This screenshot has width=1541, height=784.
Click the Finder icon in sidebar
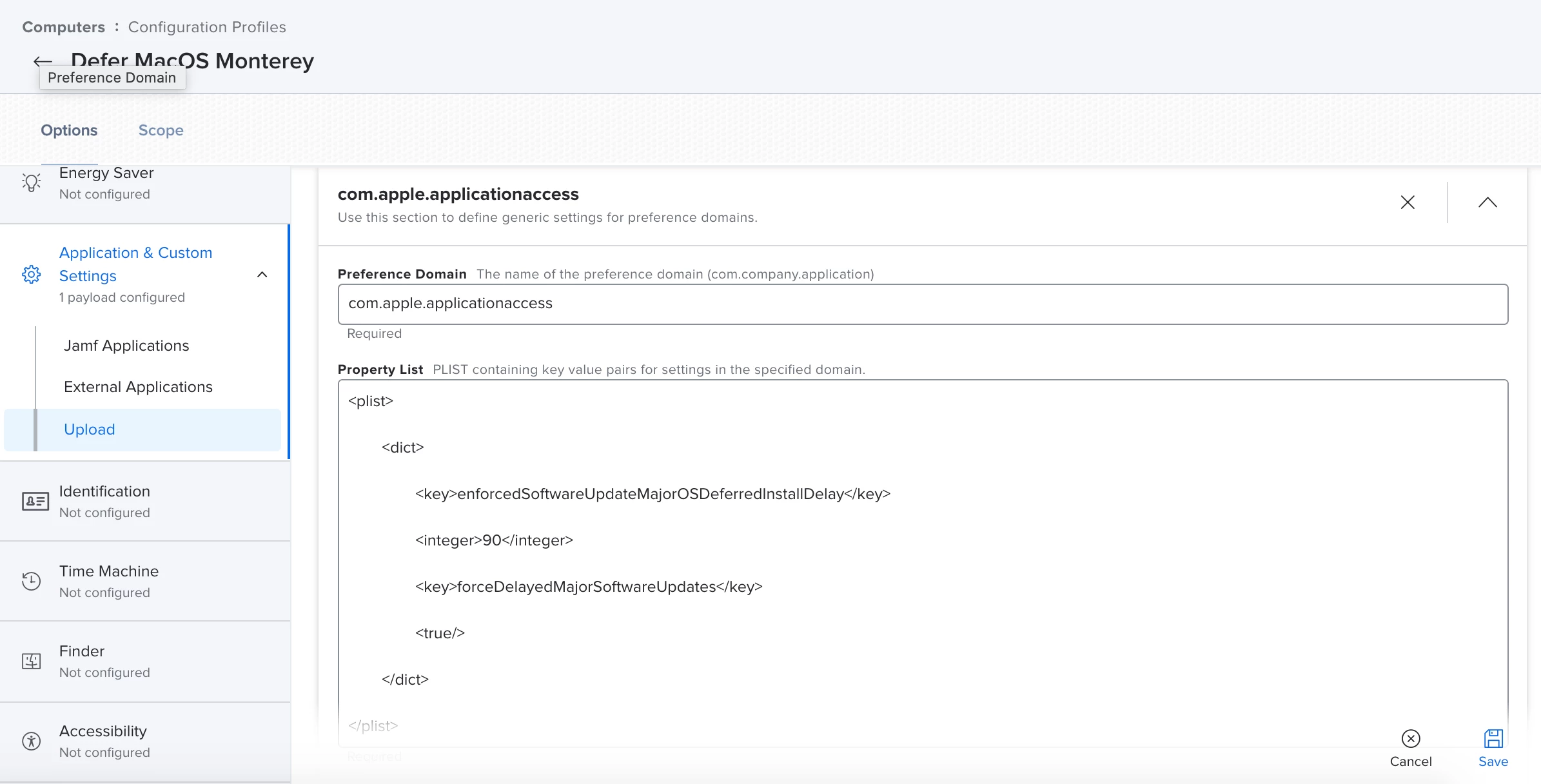pos(31,661)
